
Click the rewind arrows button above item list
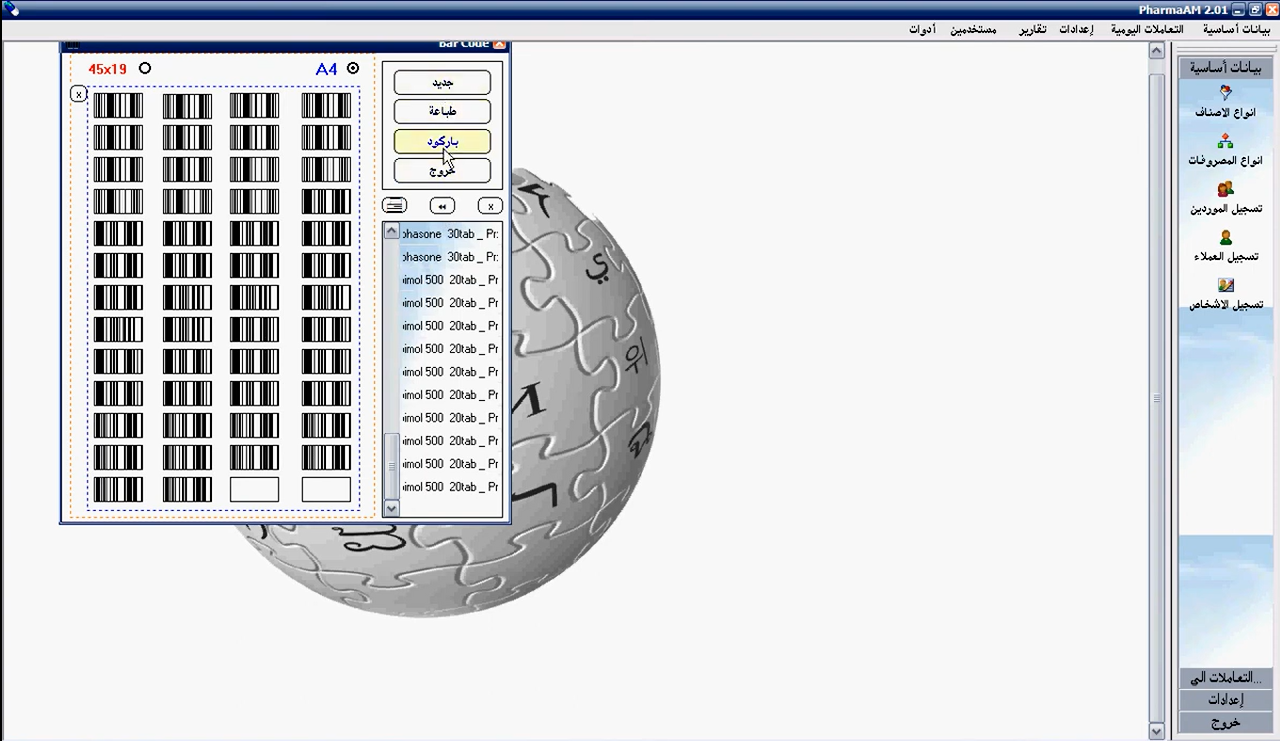point(442,206)
